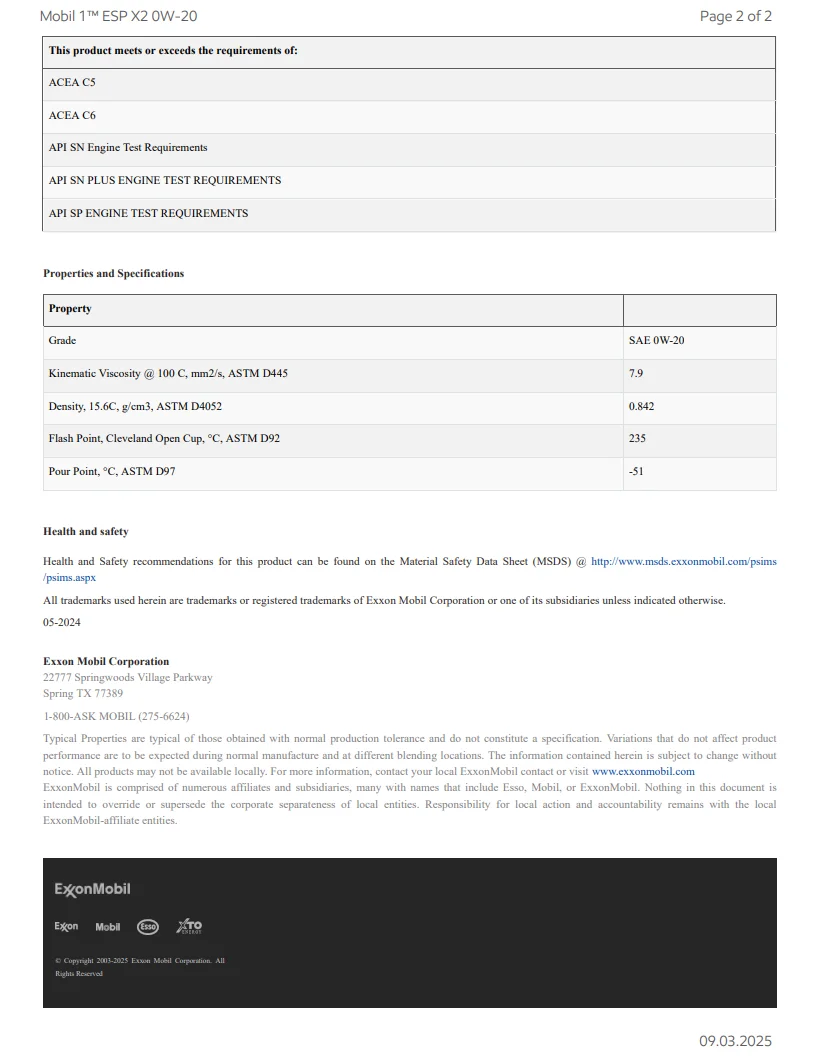Open the MSDS exxonmobil.com psims link
The height and width of the screenshot is (1060, 820).
(x=683, y=561)
